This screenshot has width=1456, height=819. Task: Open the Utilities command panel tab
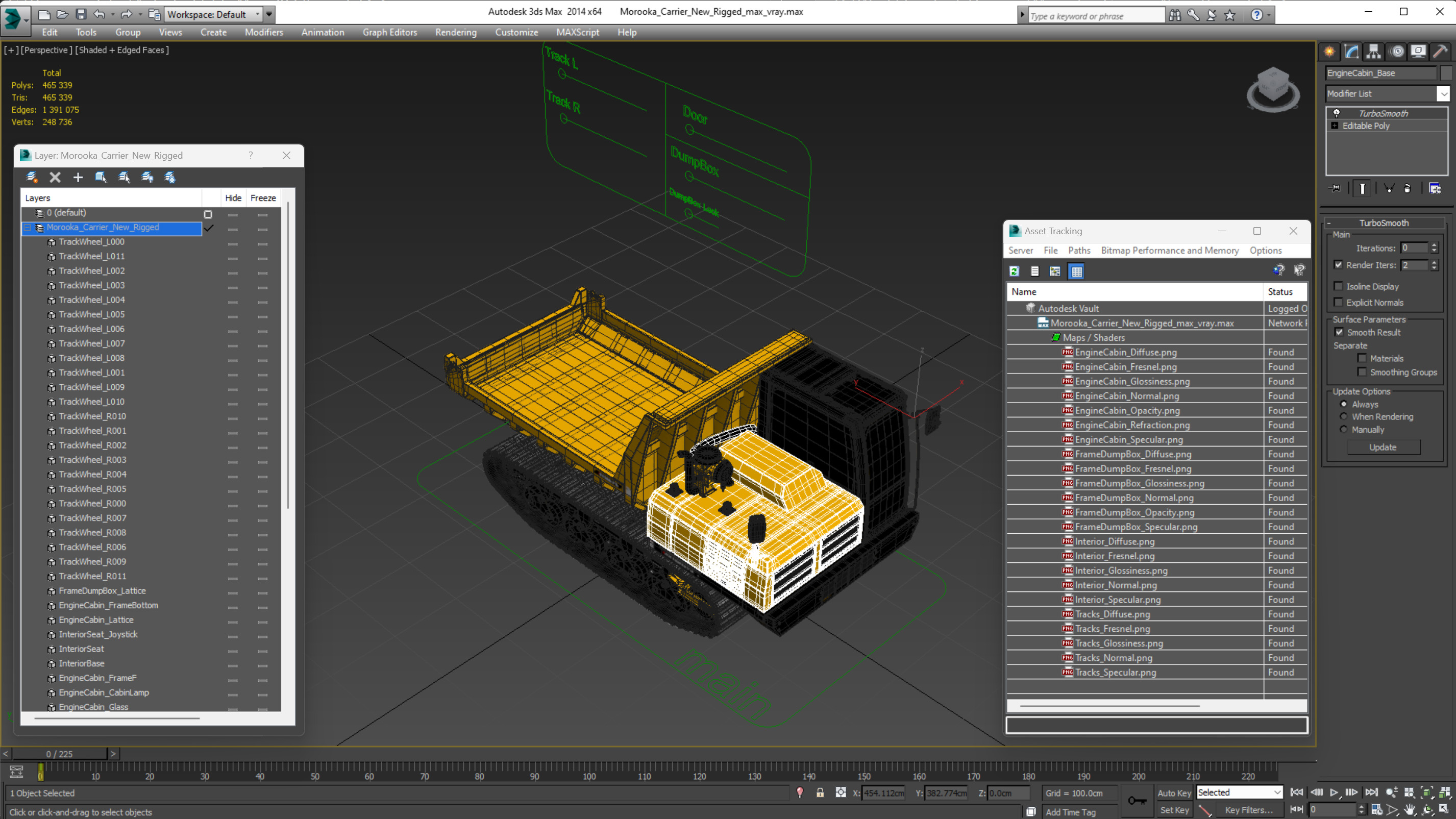(1440, 52)
